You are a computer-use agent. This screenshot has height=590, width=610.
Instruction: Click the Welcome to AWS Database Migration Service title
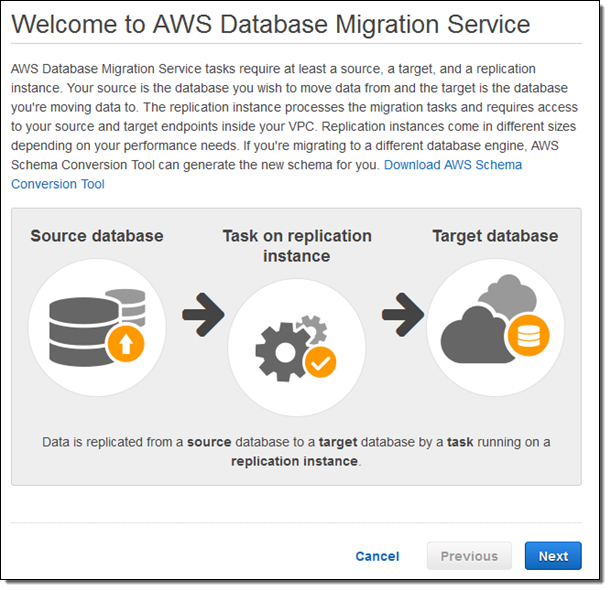271,23
